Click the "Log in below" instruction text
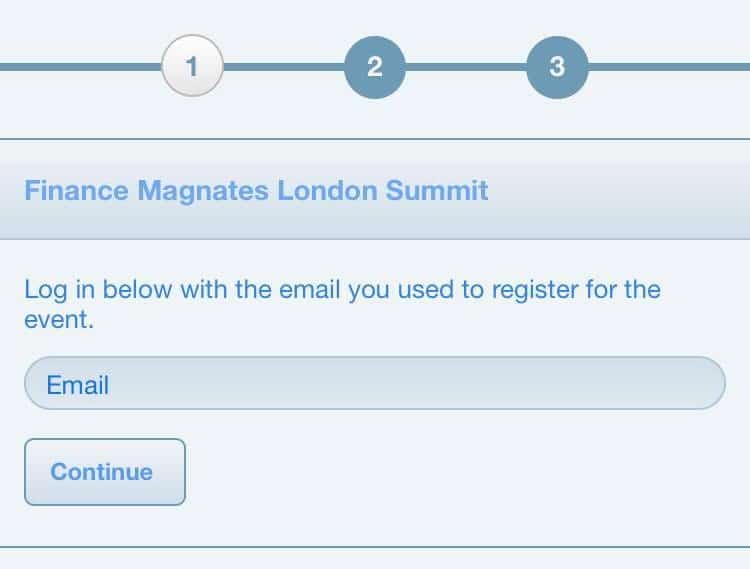The image size is (750, 569). tap(342, 291)
